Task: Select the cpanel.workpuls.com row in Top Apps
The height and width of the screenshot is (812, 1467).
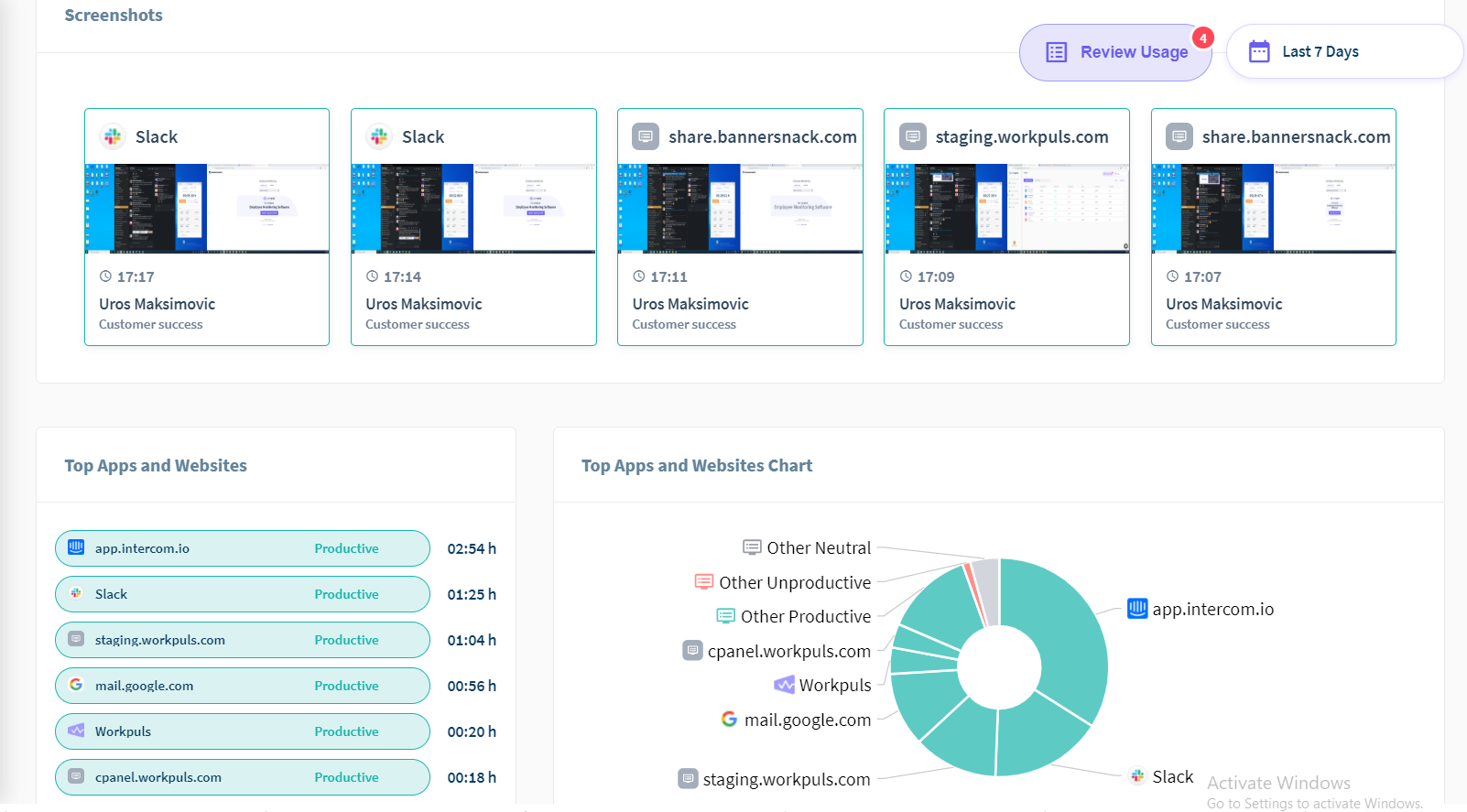Action: tap(242, 777)
